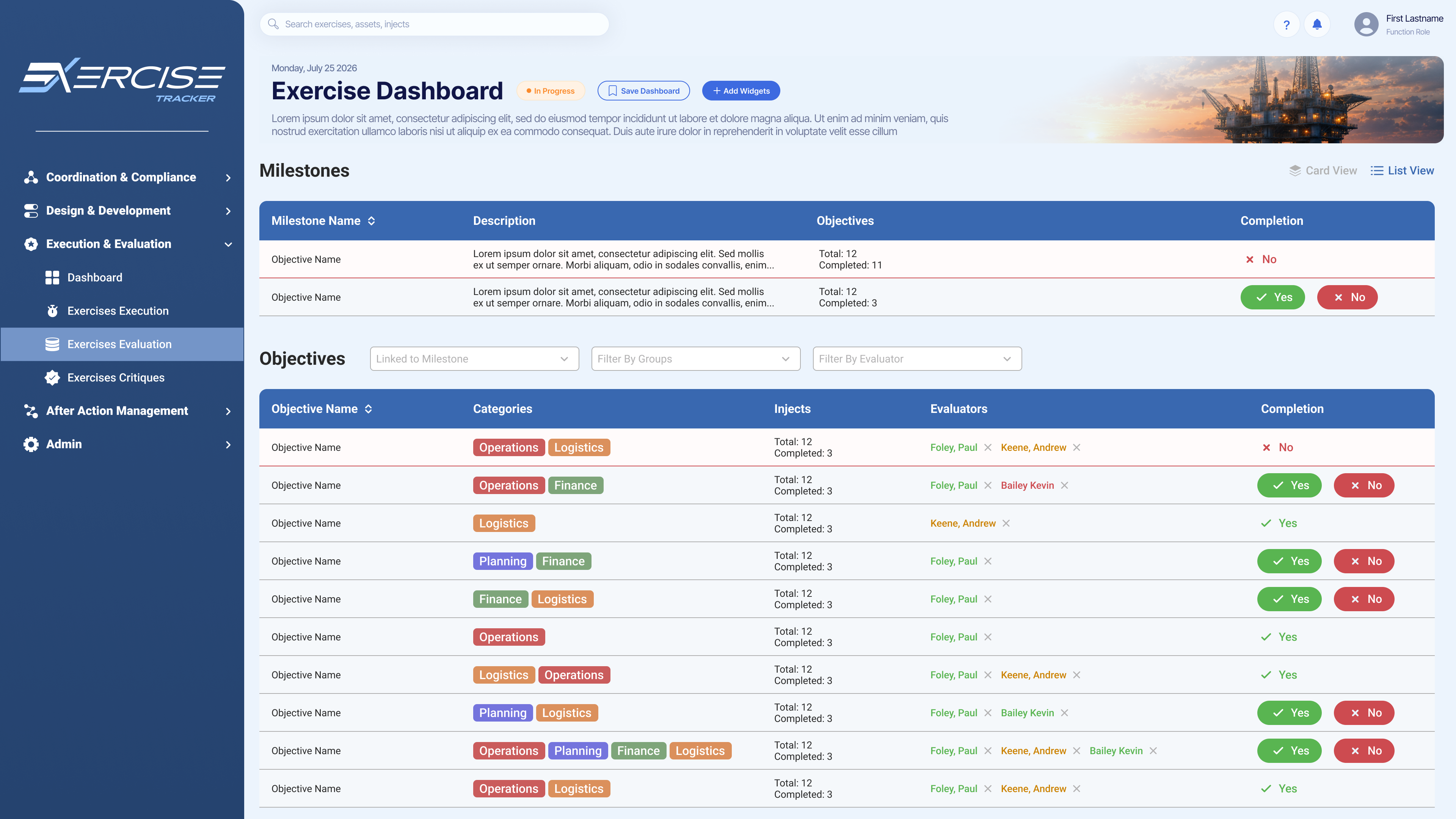1456x819 pixels.
Task: Click the In Progress status badge
Action: pyautogui.click(x=551, y=91)
